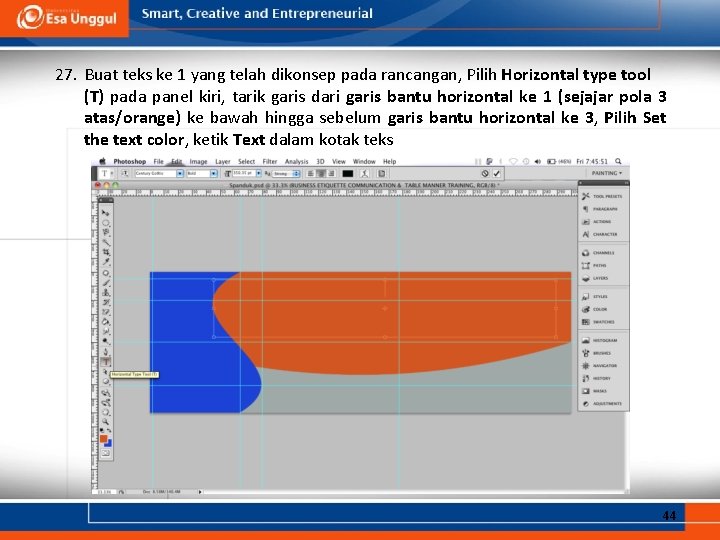The height and width of the screenshot is (540, 720).
Task: Select the Horizontal Type tool
Action: pyautogui.click(x=106, y=362)
